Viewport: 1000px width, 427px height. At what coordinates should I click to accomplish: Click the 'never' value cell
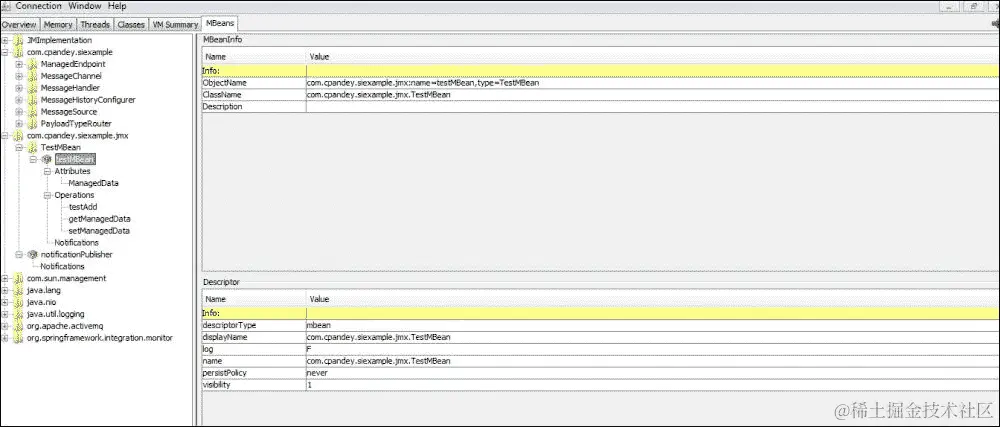click(652, 373)
